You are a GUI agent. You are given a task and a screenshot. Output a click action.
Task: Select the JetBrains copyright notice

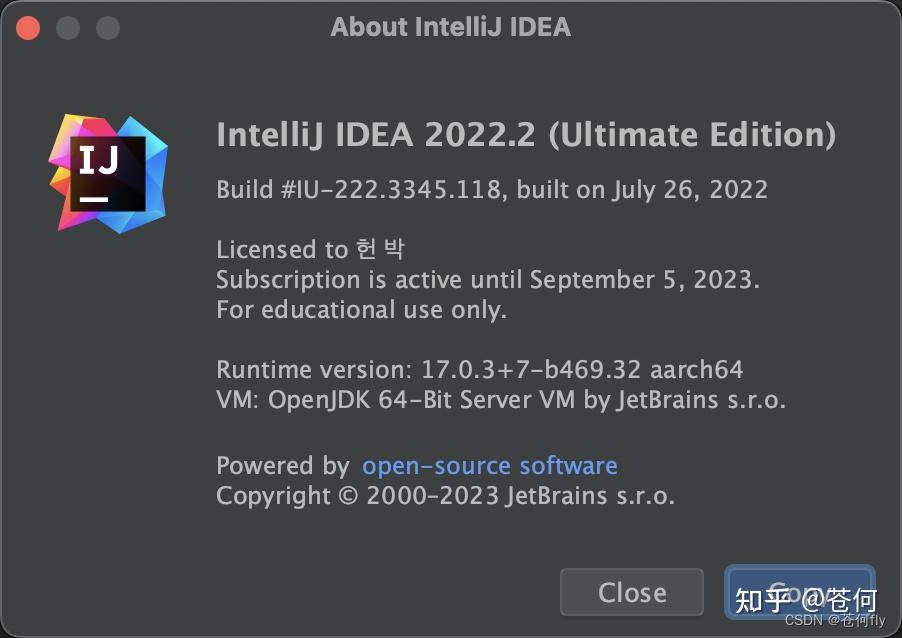tap(445, 494)
